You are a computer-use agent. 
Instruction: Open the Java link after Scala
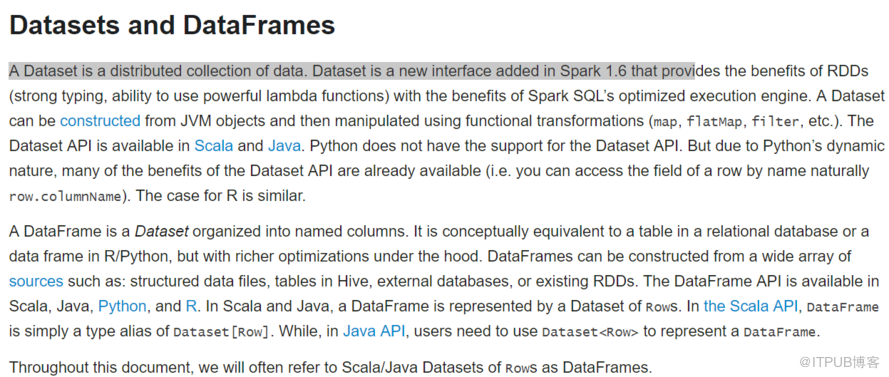tap(284, 146)
